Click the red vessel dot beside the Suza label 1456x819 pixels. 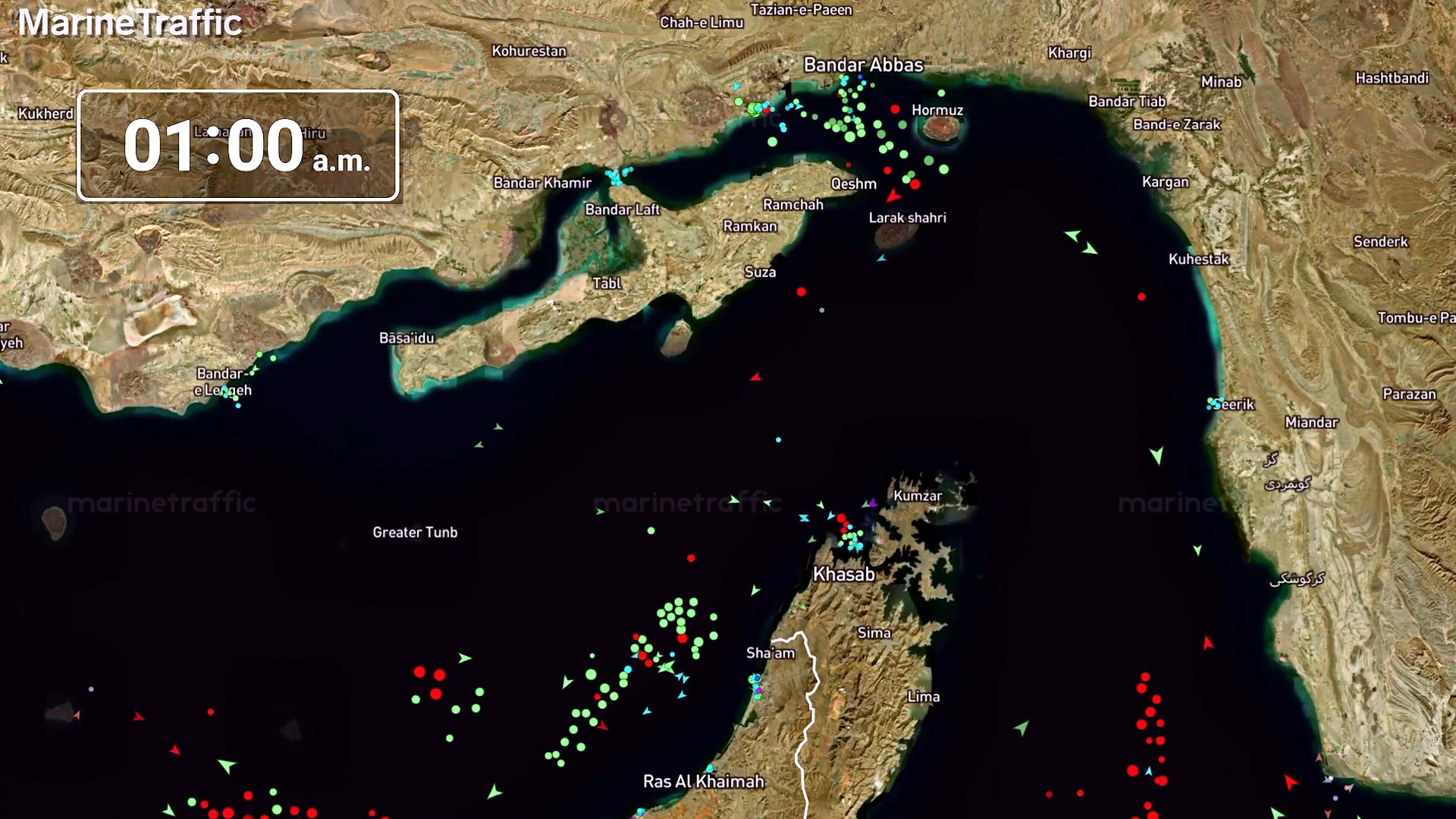coord(802,292)
